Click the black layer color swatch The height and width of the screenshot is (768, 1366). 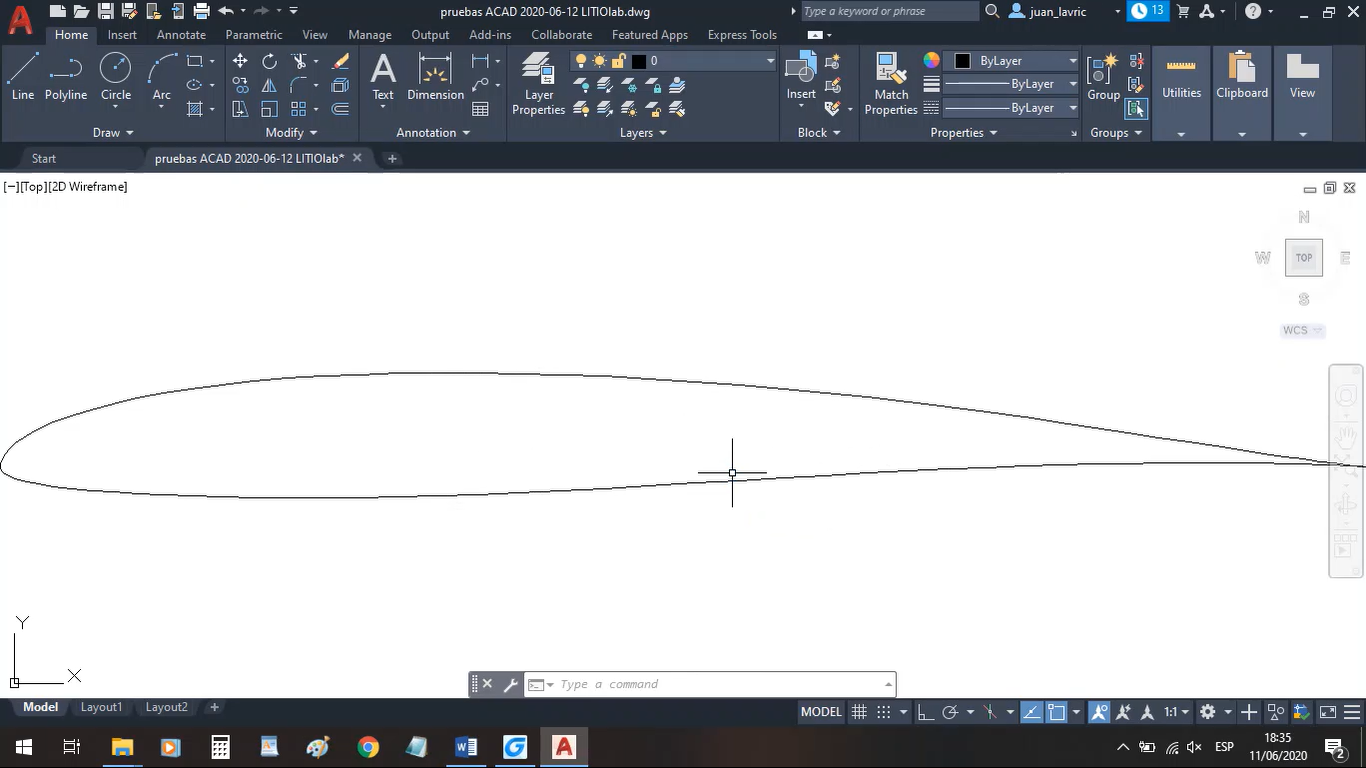click(639, 61)
